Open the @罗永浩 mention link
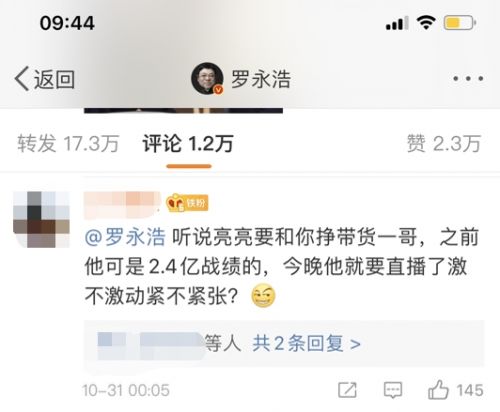Image resolution: width=500 pixels, height=412 pixels. (125, 237)
